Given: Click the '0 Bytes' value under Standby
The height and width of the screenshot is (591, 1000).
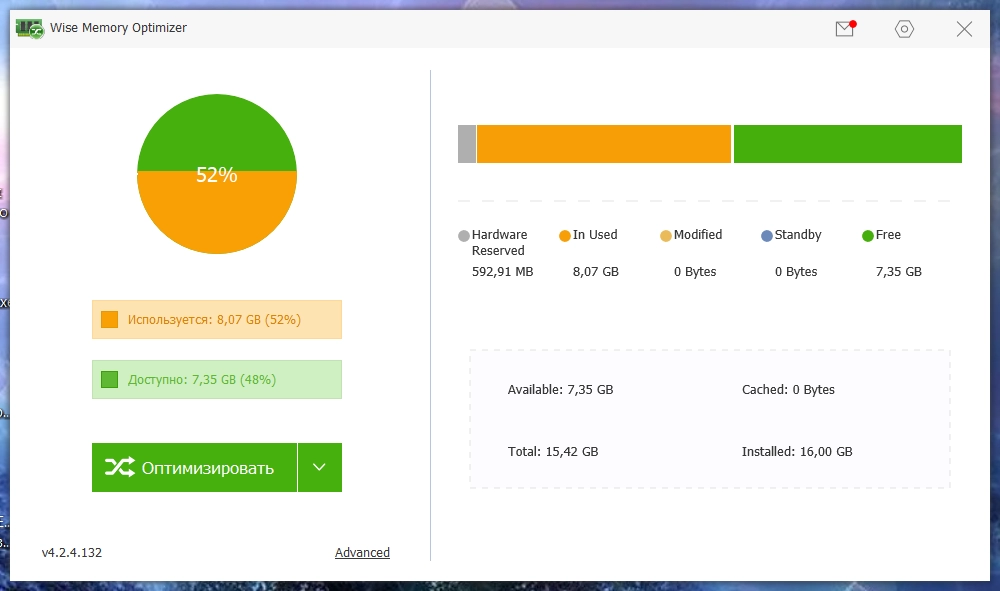Looking at the screenshot, I should (796, 272).
